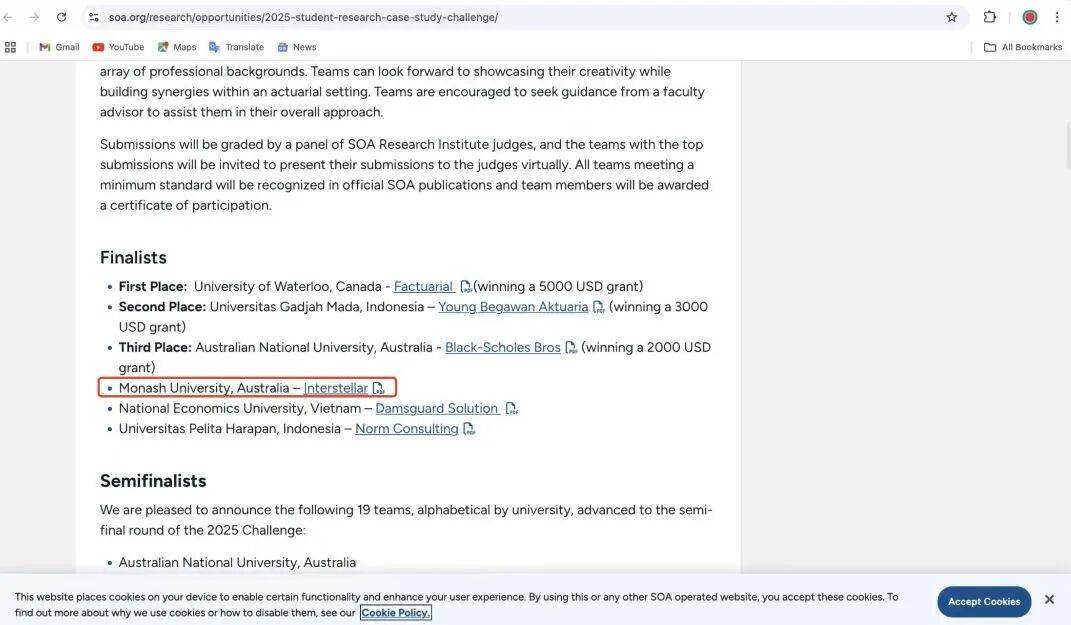
Task: Open the Cookie Policy link
Action: [x=395, y=613]
